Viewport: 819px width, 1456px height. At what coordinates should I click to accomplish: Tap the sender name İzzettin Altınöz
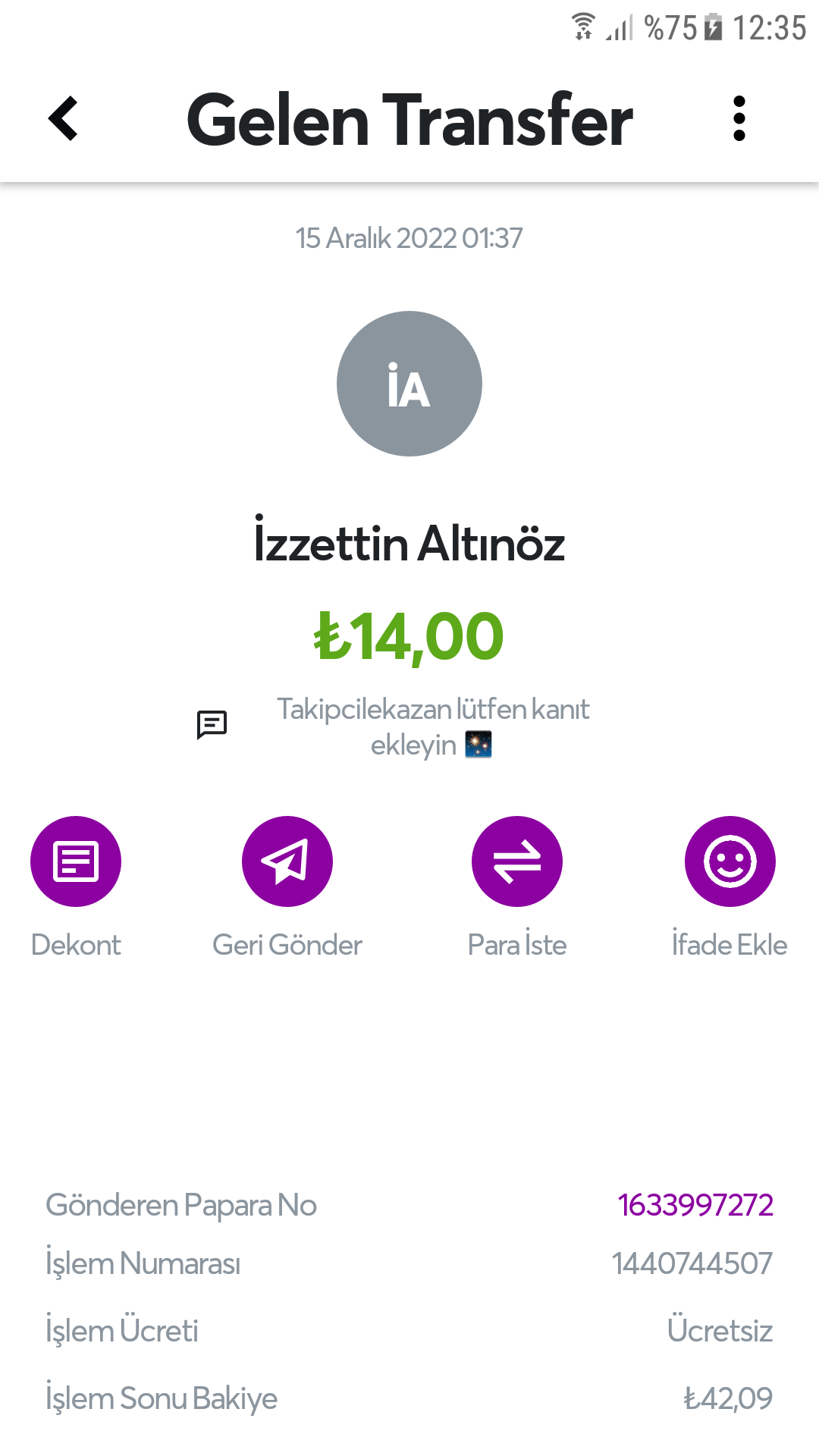(409, 544)
